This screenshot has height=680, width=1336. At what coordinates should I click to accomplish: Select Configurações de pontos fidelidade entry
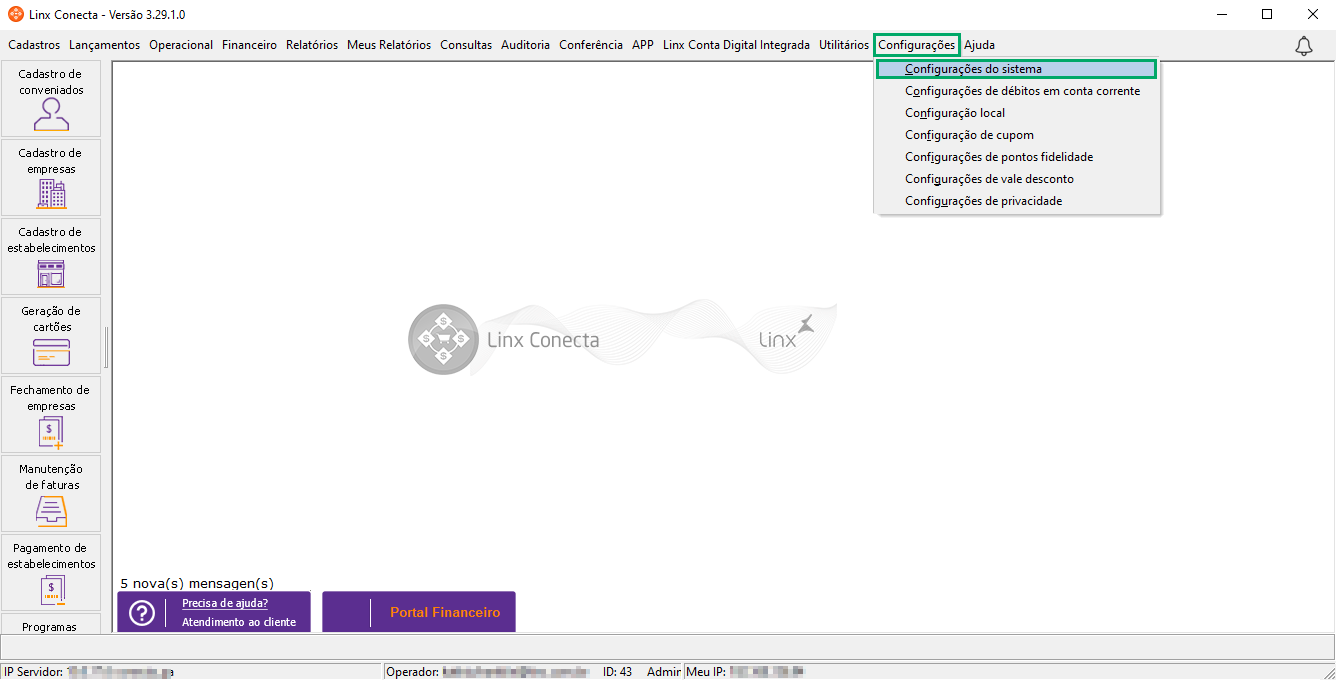[1017, 157]
